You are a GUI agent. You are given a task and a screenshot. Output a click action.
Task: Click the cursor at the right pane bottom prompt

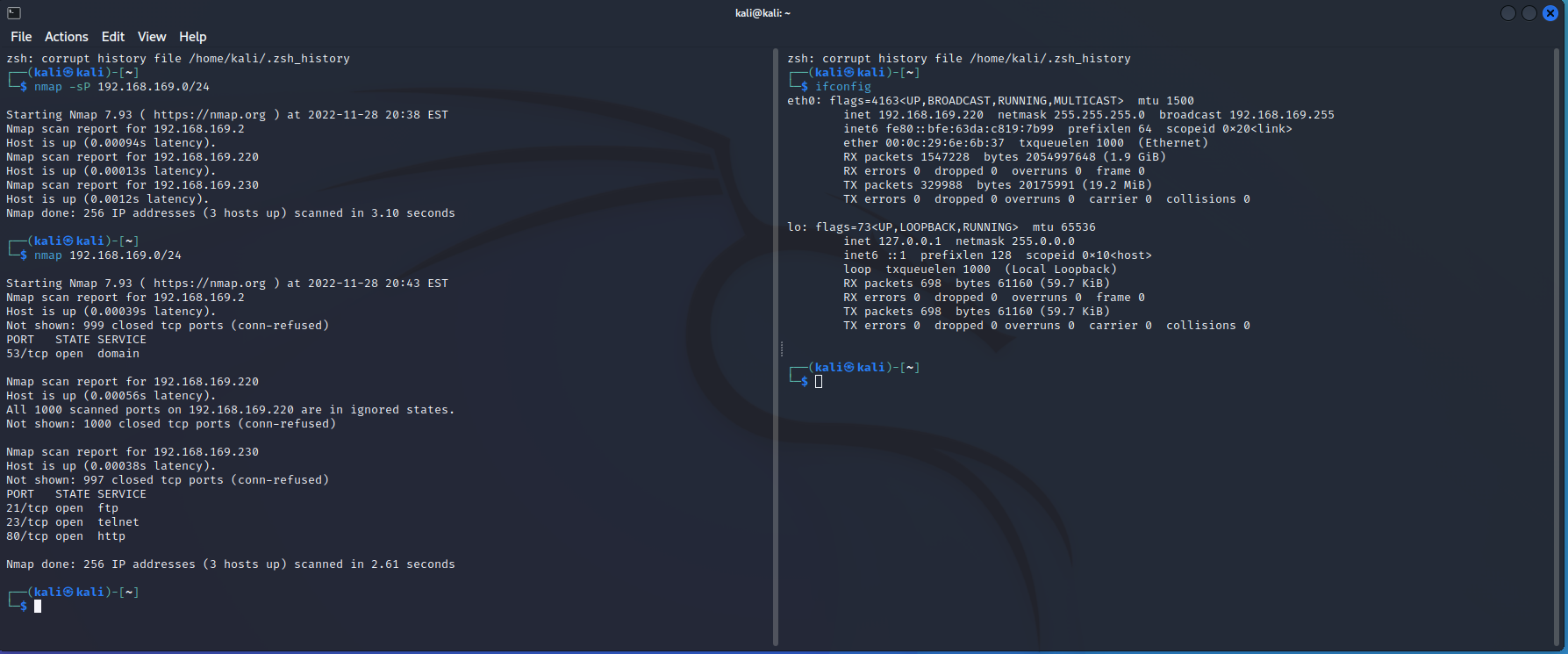tap(819, 382)
